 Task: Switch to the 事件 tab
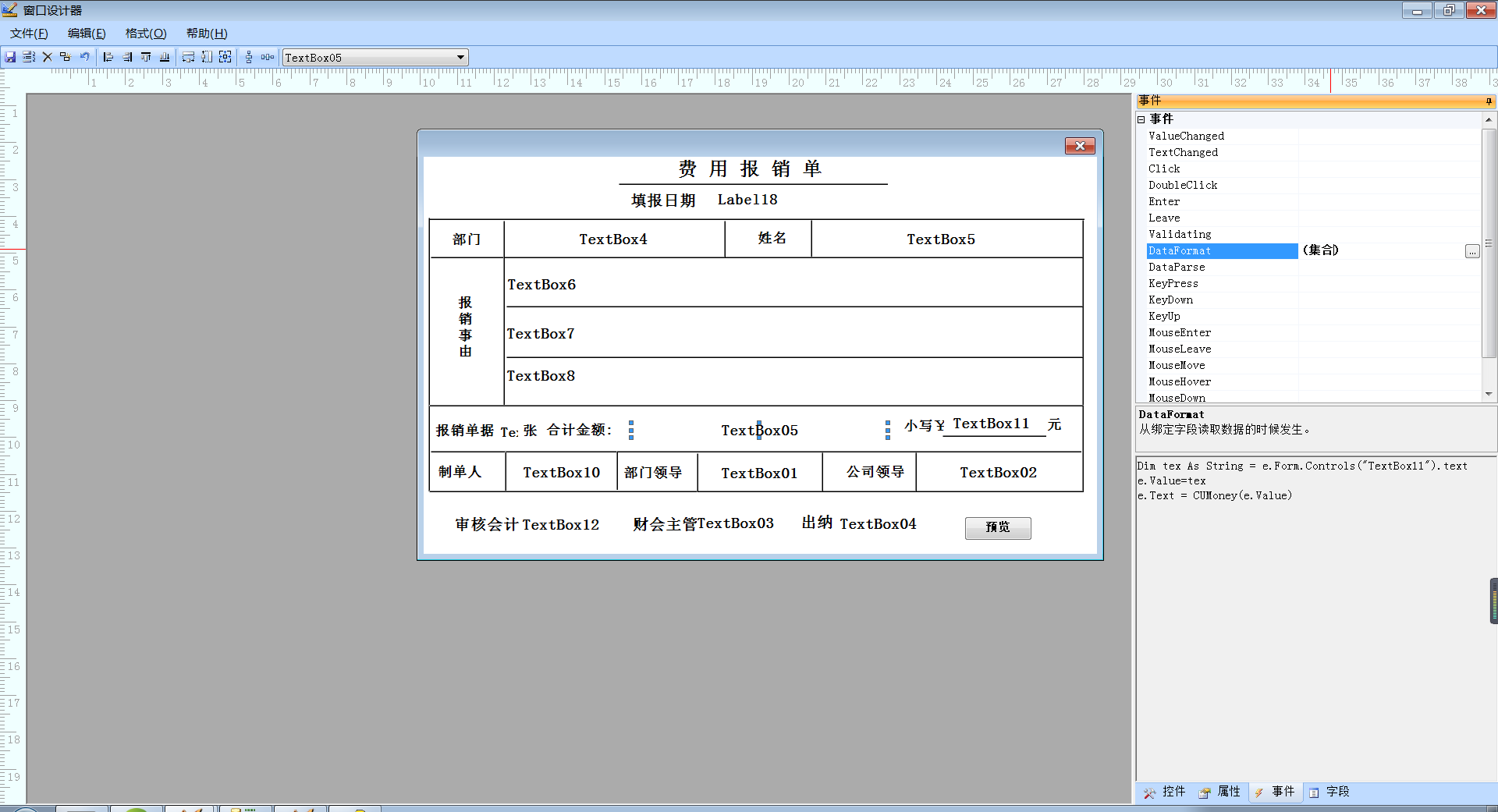click(x=1274, y=792)
